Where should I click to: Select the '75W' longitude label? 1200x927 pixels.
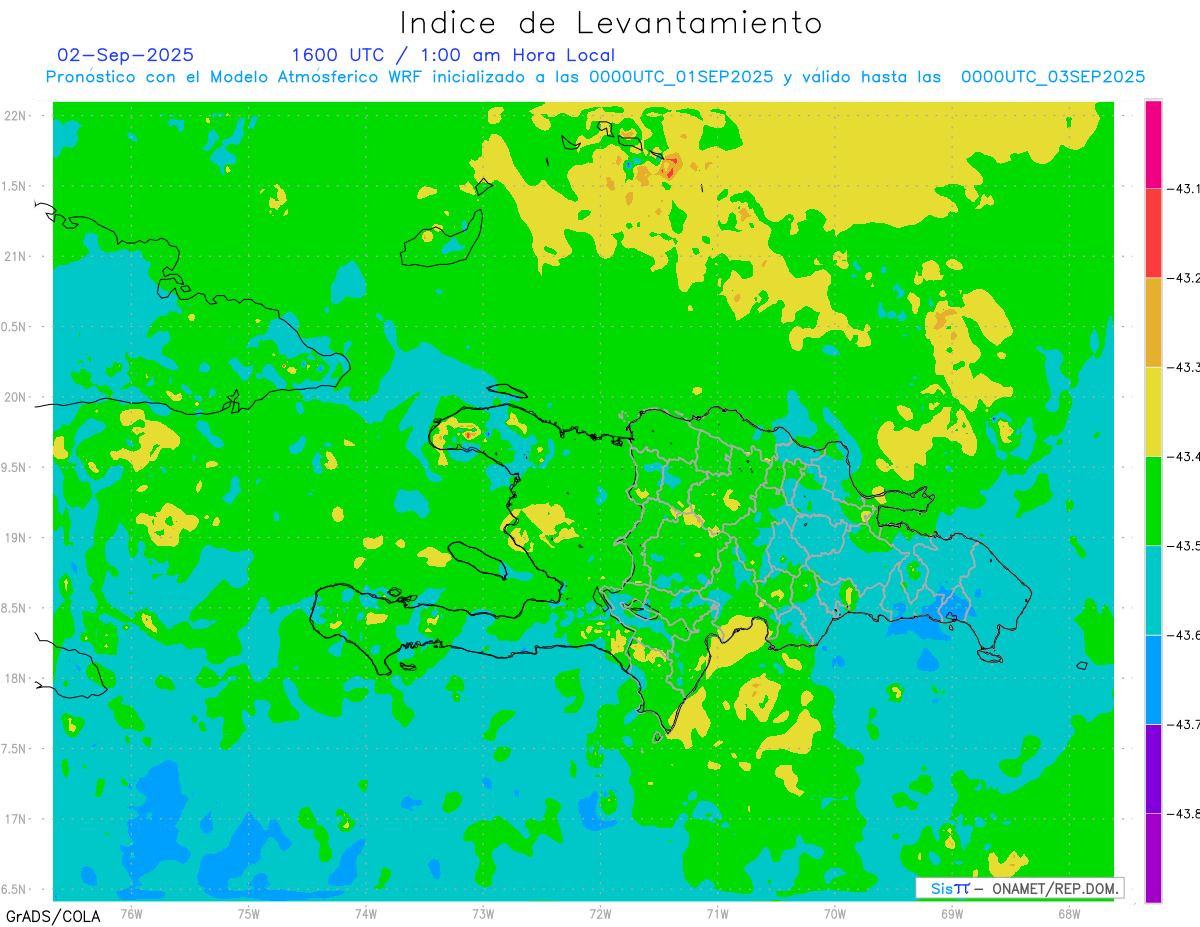[x=249, y=913]
